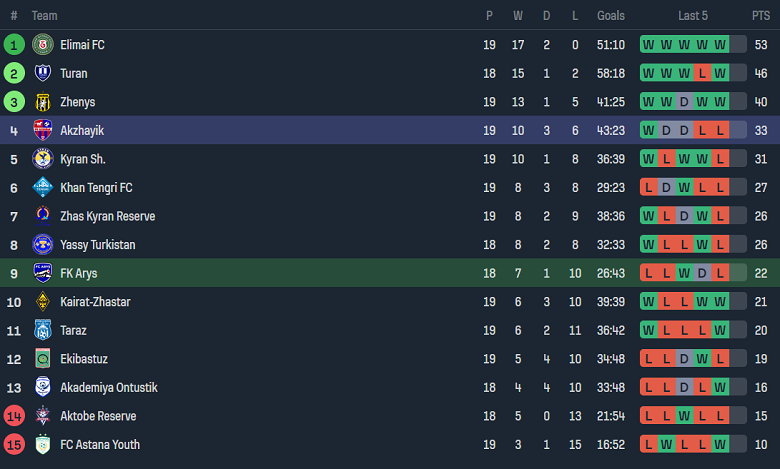Sort table by PTS column header
780x469 pixels.
pos(761,16)
